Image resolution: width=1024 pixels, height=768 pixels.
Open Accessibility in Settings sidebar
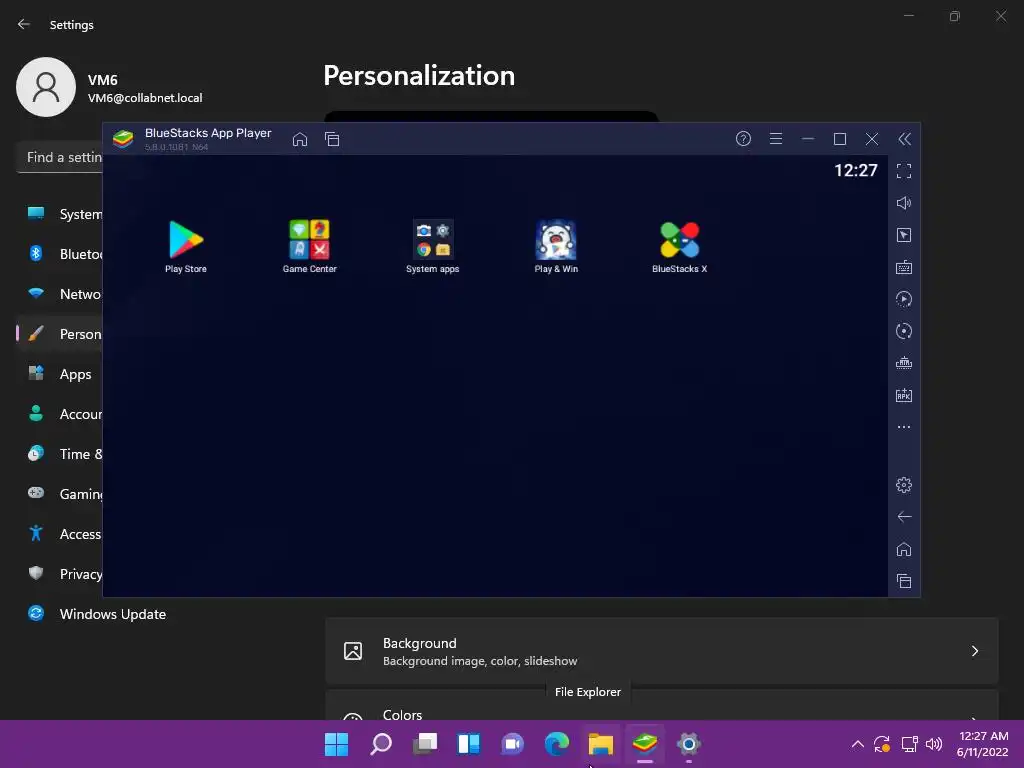tap(59, 534)
